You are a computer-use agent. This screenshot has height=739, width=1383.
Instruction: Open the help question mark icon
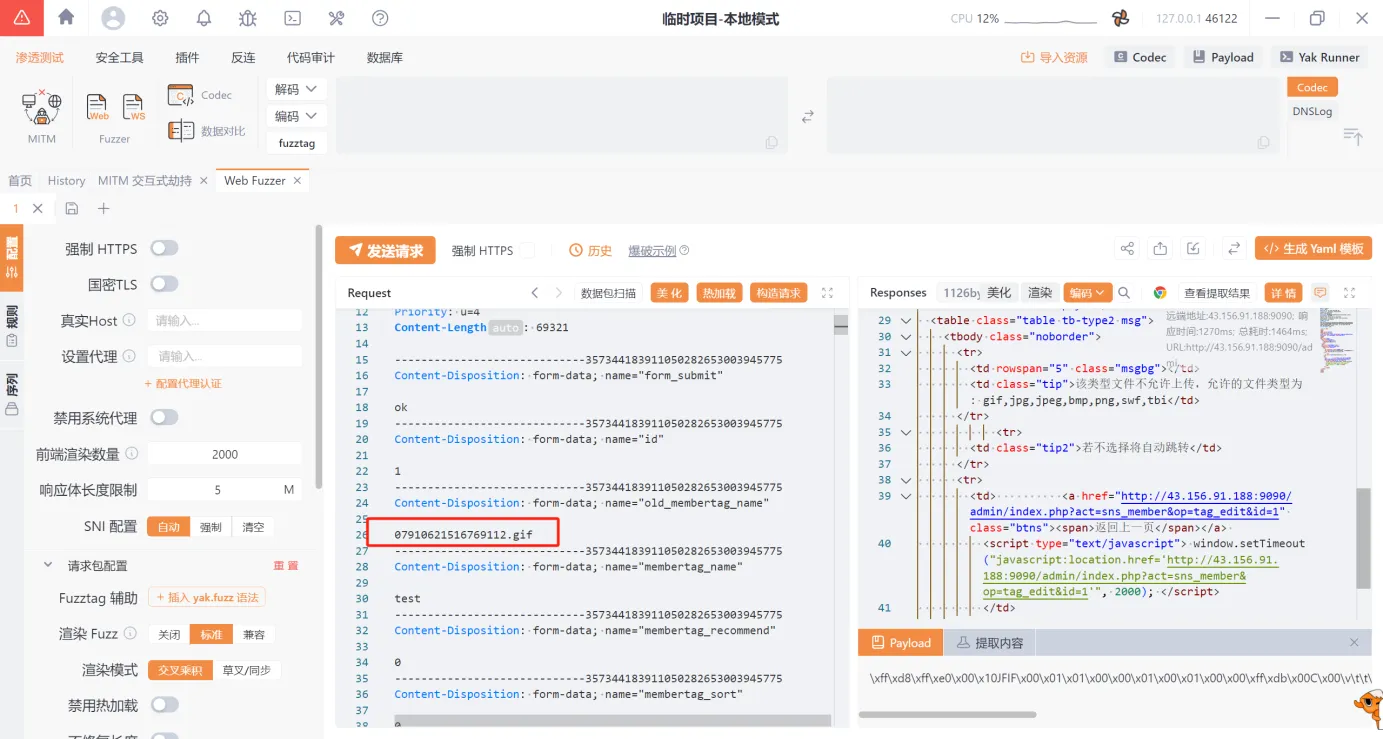coord(380,18)
